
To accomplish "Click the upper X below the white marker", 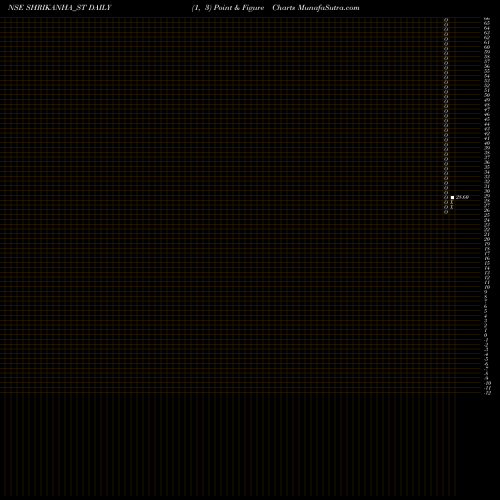I will (452, 202).
